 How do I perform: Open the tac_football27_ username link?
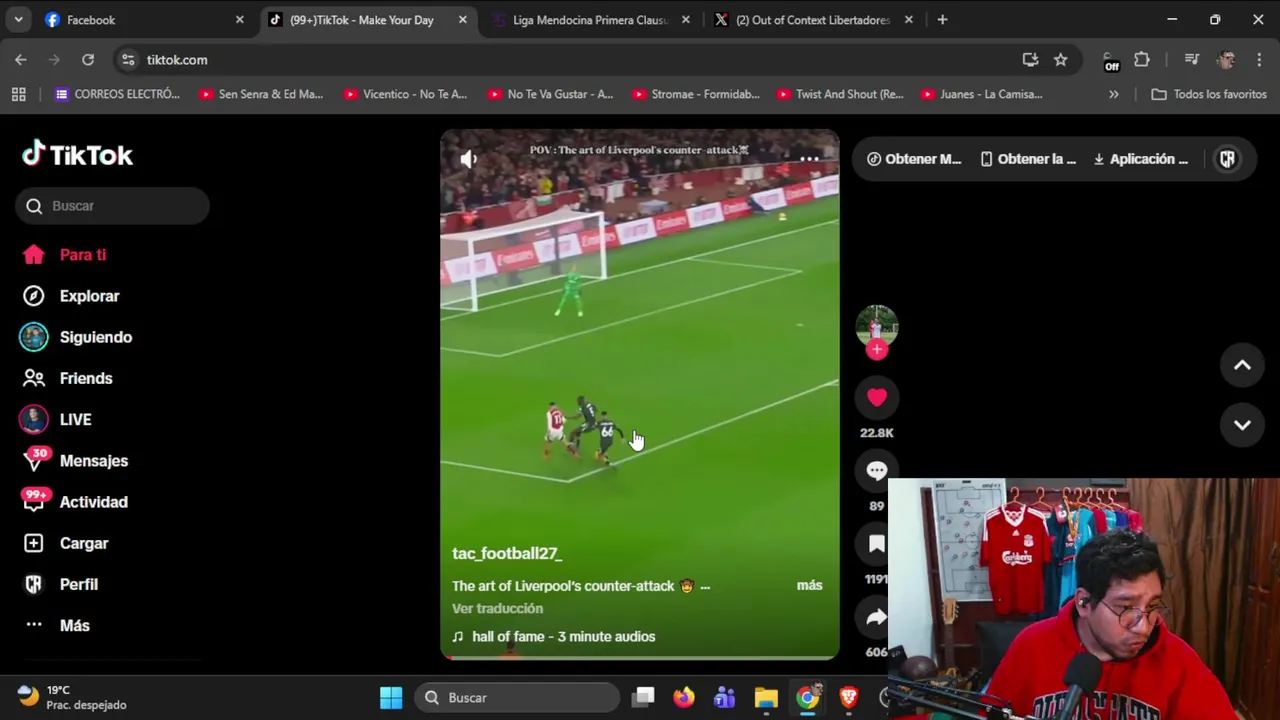tap(507, 553)
